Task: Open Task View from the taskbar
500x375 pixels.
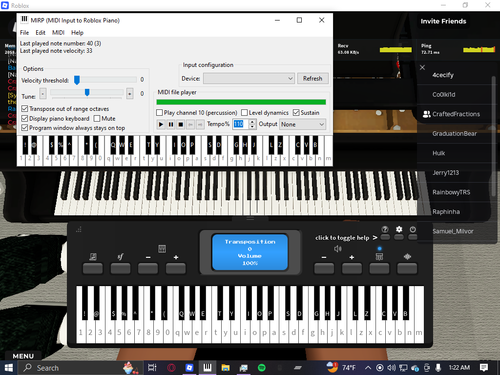Action: pos(152,368)
